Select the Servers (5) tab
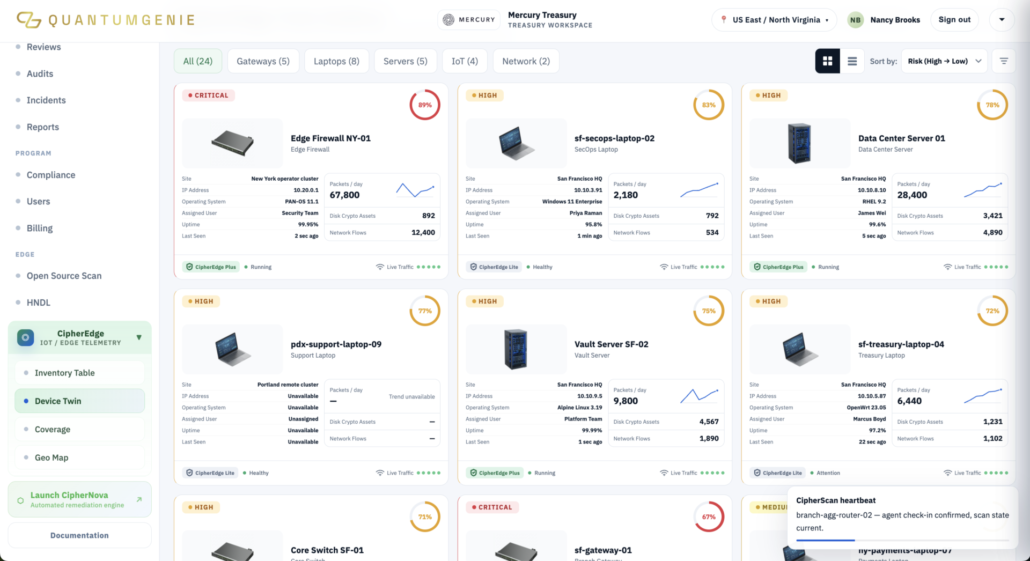 point(405,61)
